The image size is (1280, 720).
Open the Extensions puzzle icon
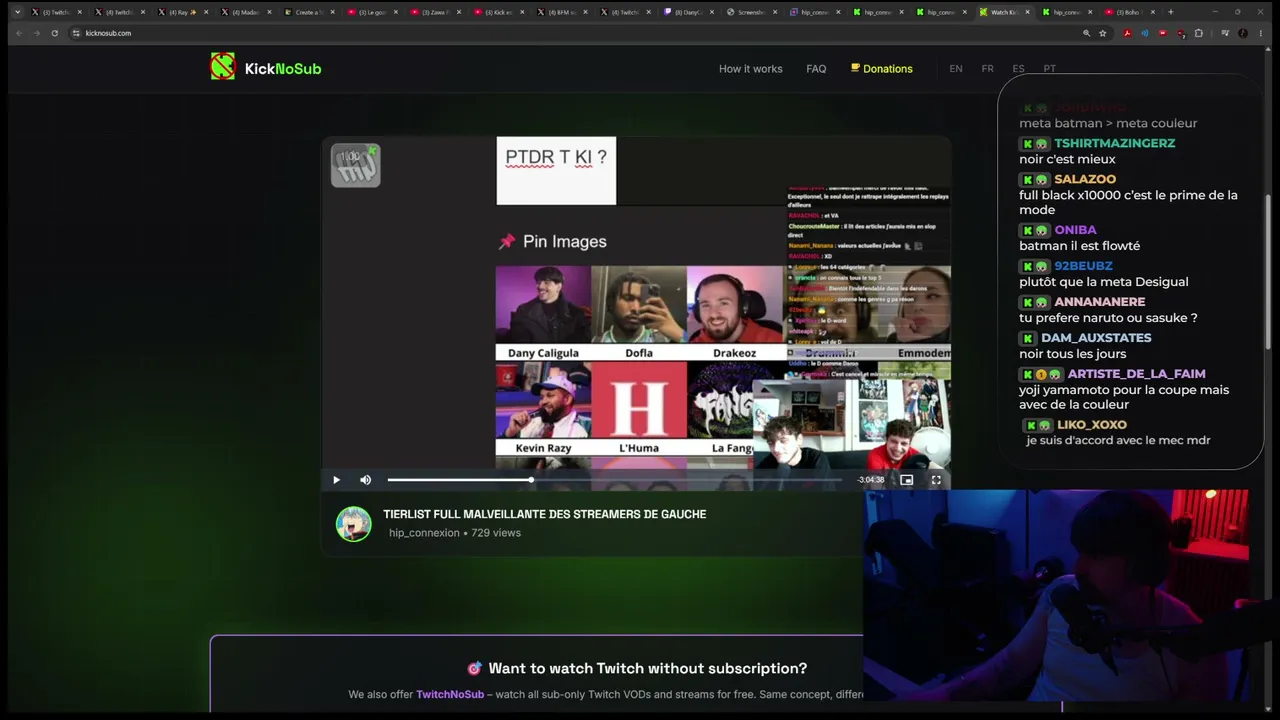pyautogui.click(x=1199, y=33)
